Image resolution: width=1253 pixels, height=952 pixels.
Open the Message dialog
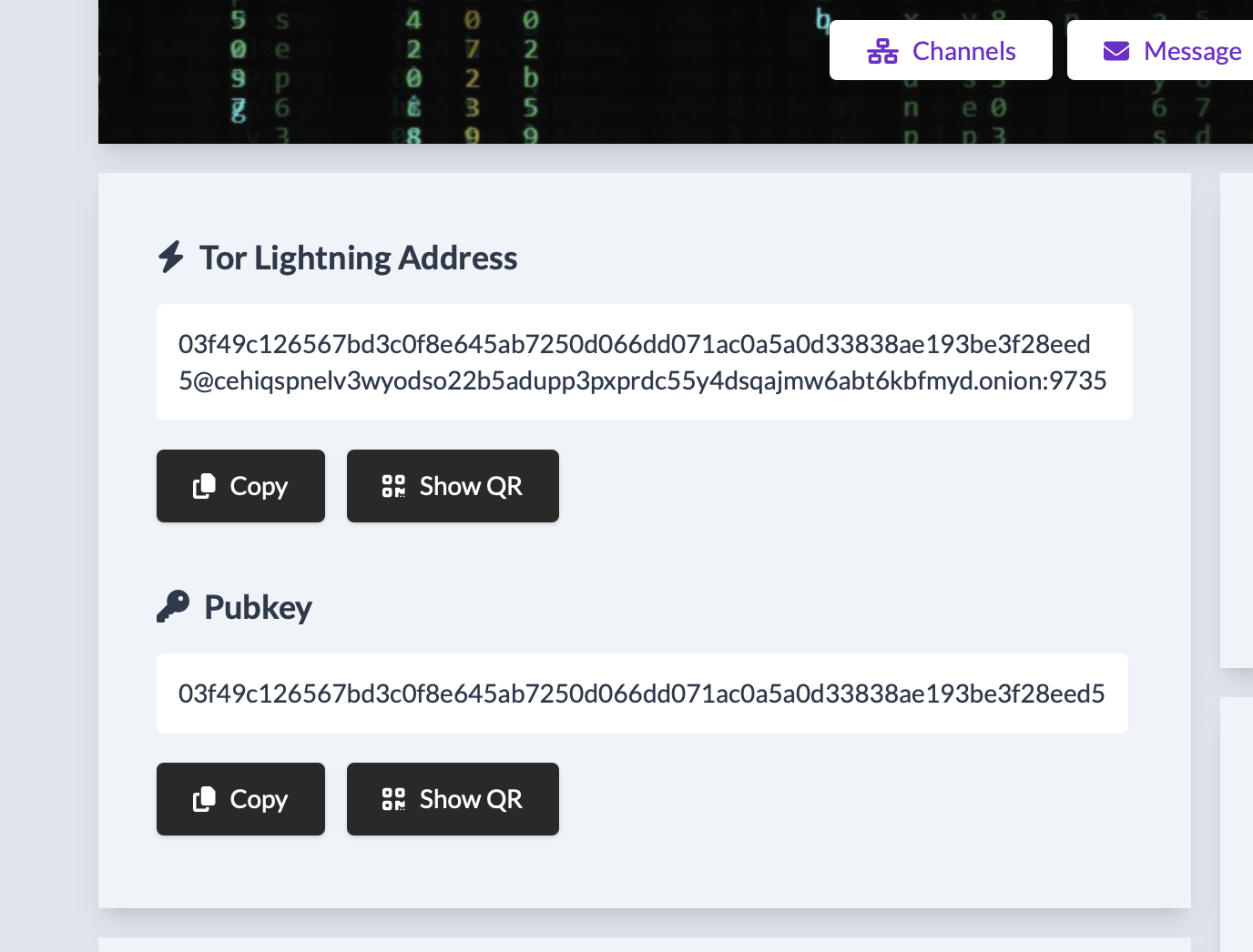(x=1170, y=51)
